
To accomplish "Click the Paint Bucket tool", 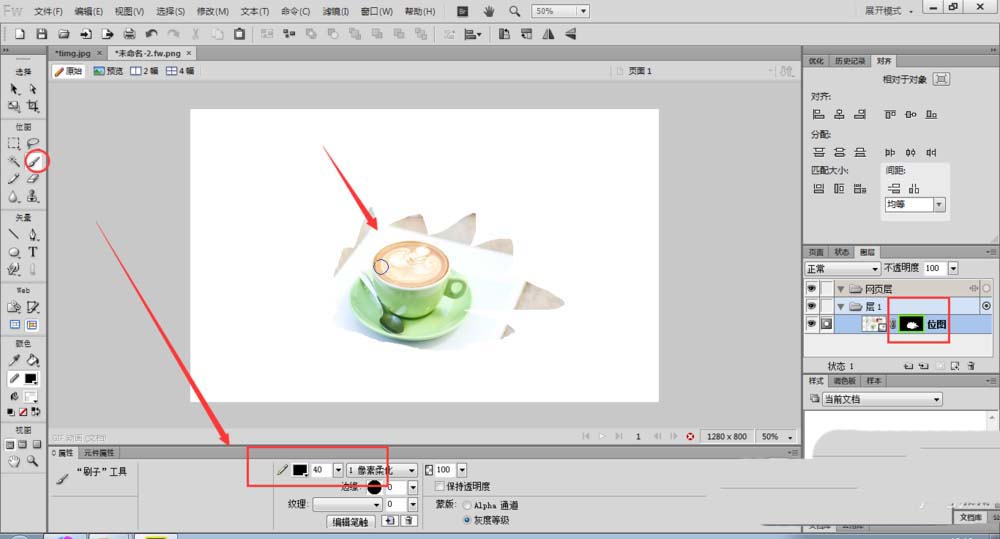I will pos(33,360).
